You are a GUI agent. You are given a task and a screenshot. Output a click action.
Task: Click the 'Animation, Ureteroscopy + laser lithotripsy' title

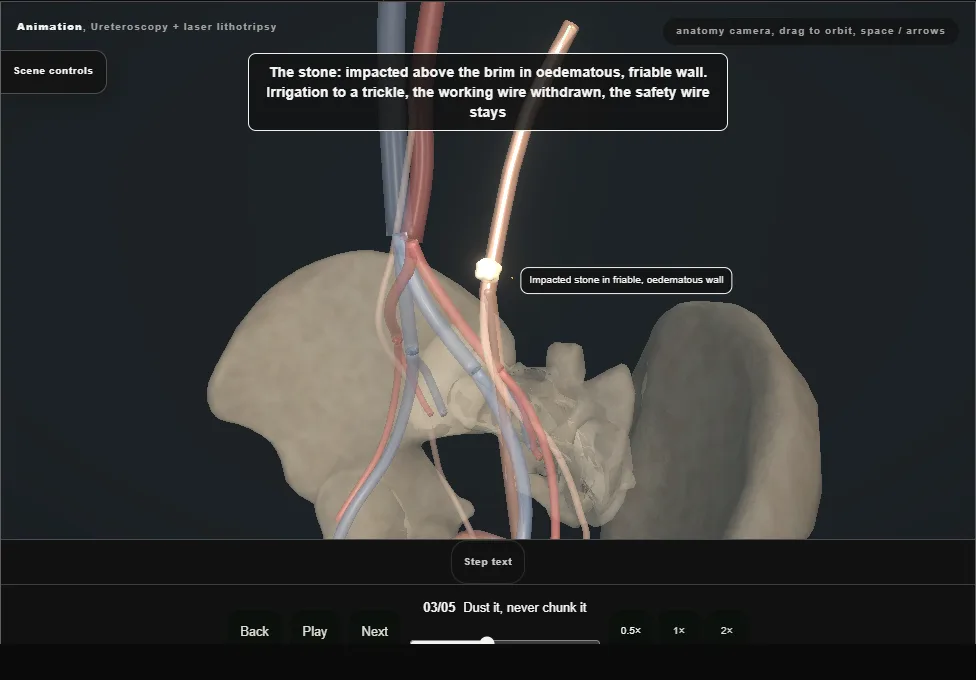146,27
